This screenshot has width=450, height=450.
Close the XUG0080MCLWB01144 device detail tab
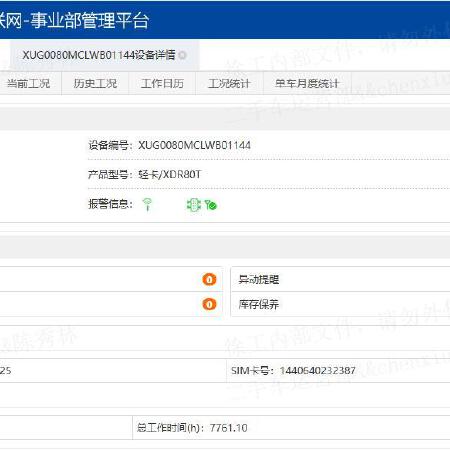(182, 55)
